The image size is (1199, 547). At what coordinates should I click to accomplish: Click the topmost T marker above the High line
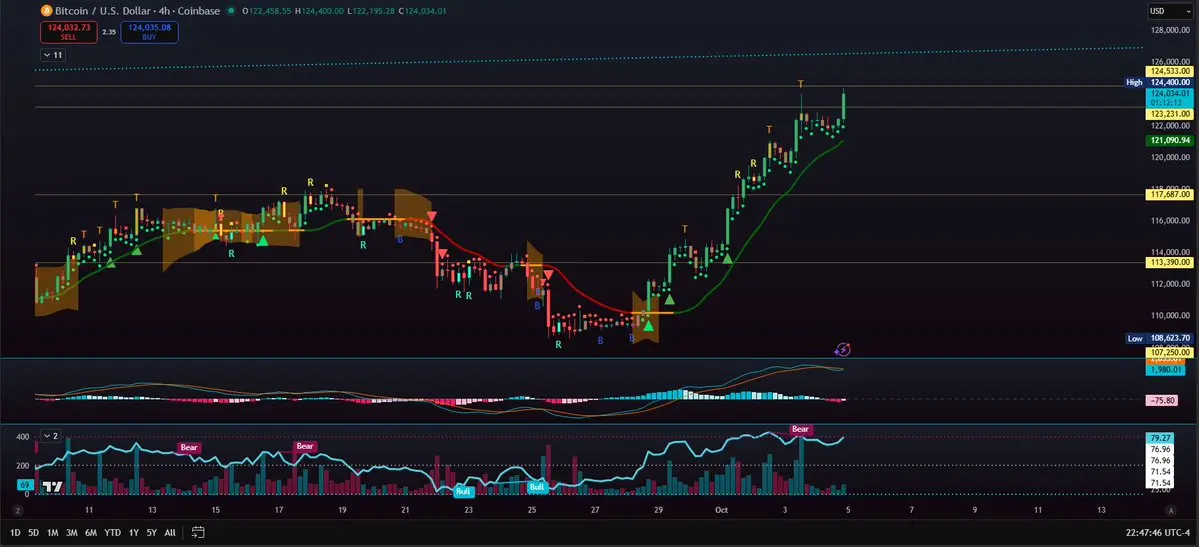coord(801,83)
